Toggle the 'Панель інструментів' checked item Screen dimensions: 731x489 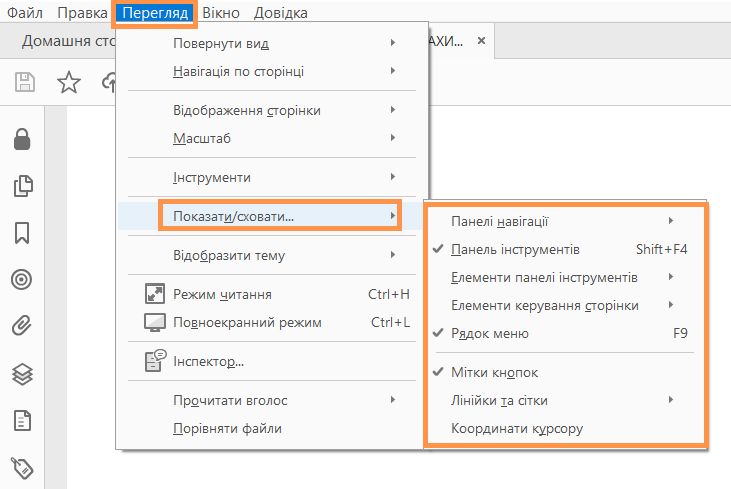tap(515, 249)
